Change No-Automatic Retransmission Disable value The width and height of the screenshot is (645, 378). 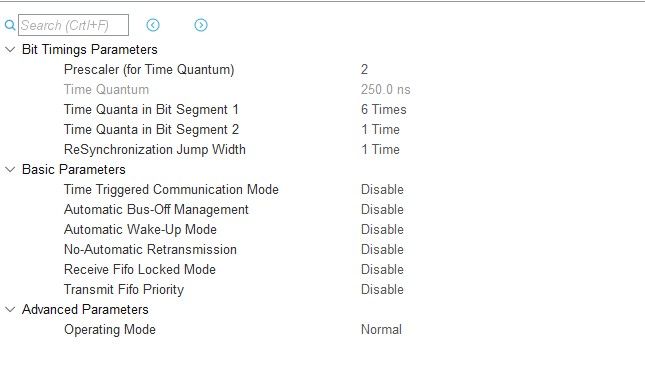(382, 249)
